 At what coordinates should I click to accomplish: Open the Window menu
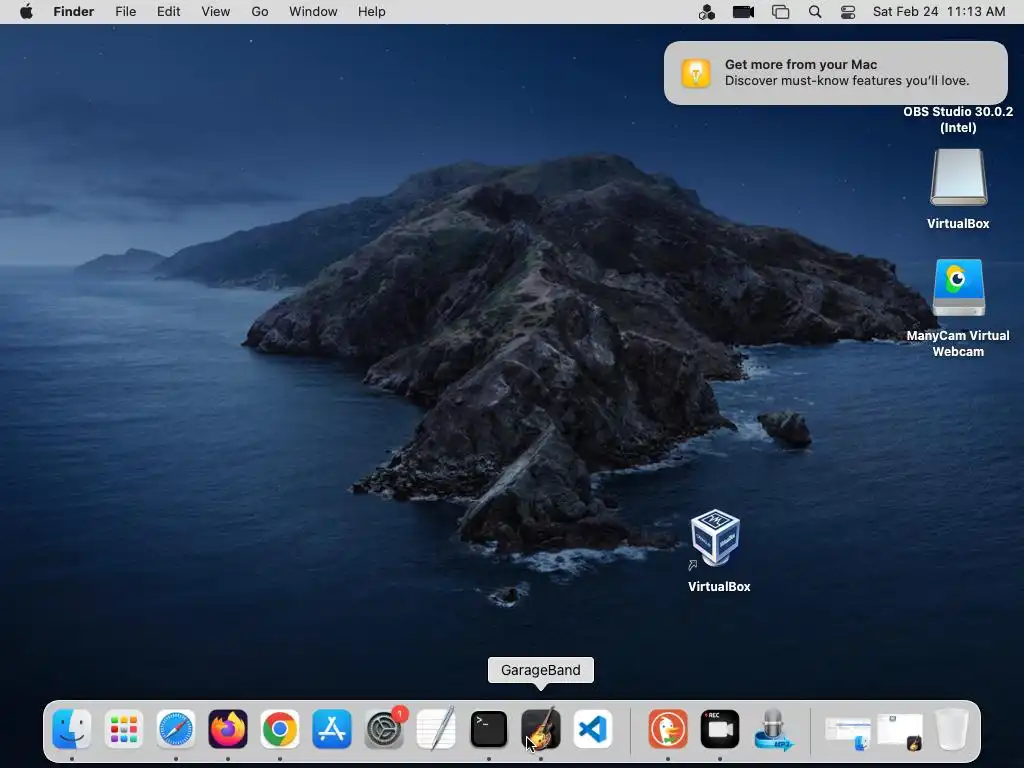(x=313, y=12)
